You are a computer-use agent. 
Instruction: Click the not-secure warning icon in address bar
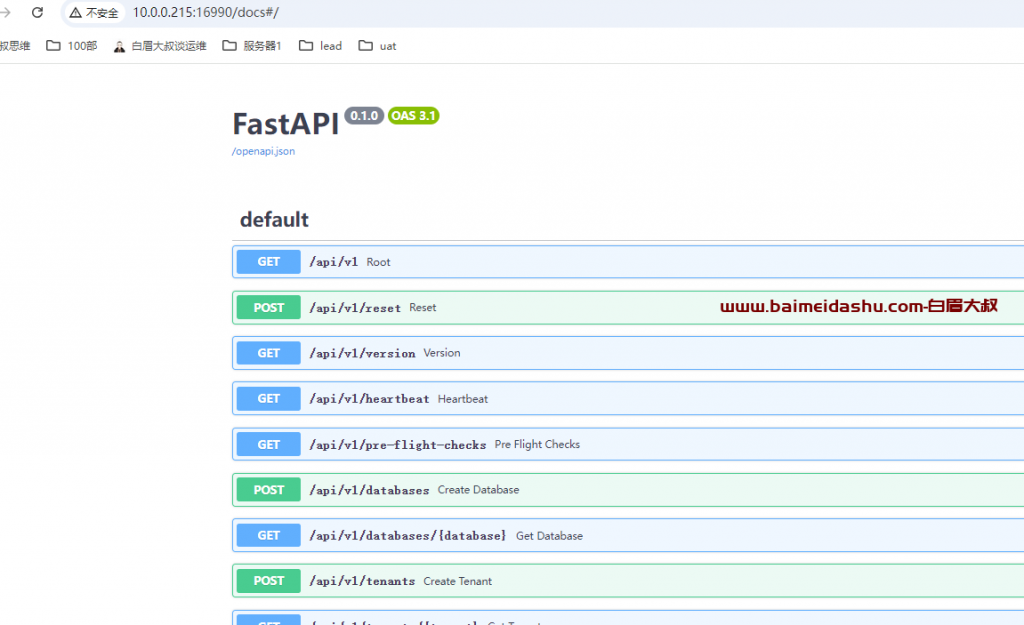pyautogui.click(x=75, y=13)
